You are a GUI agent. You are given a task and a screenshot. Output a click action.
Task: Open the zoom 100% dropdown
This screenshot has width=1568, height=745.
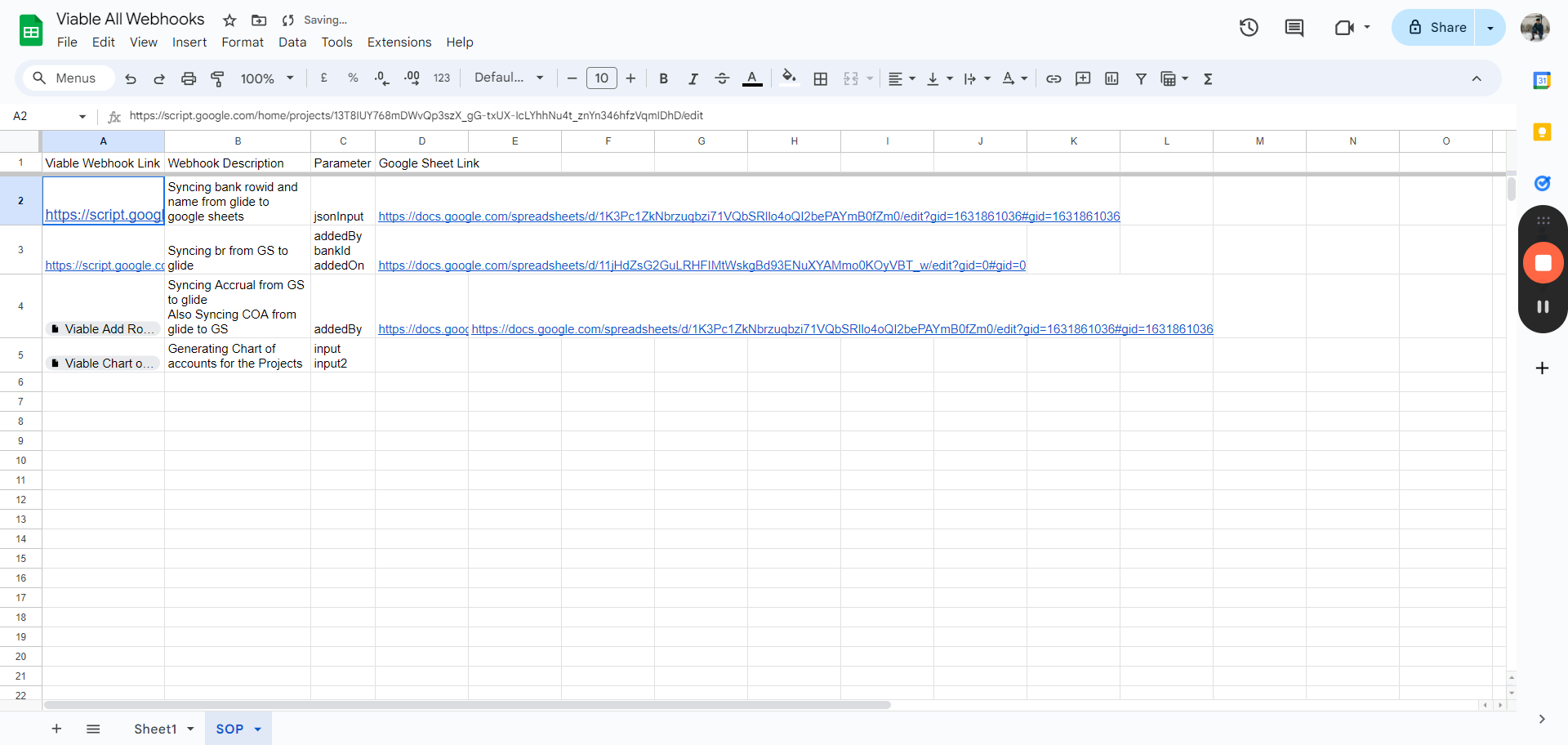click(267, 78)
